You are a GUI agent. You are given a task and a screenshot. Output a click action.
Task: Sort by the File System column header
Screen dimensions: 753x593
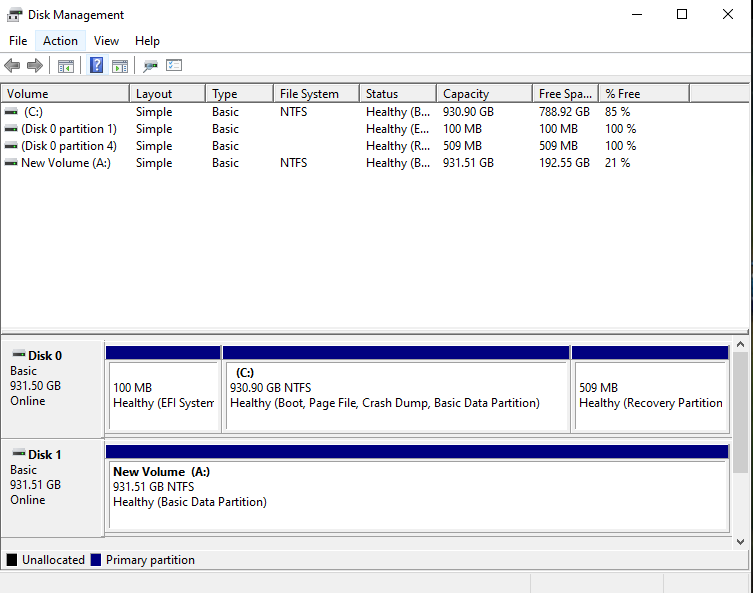click(x=316, y=94)
